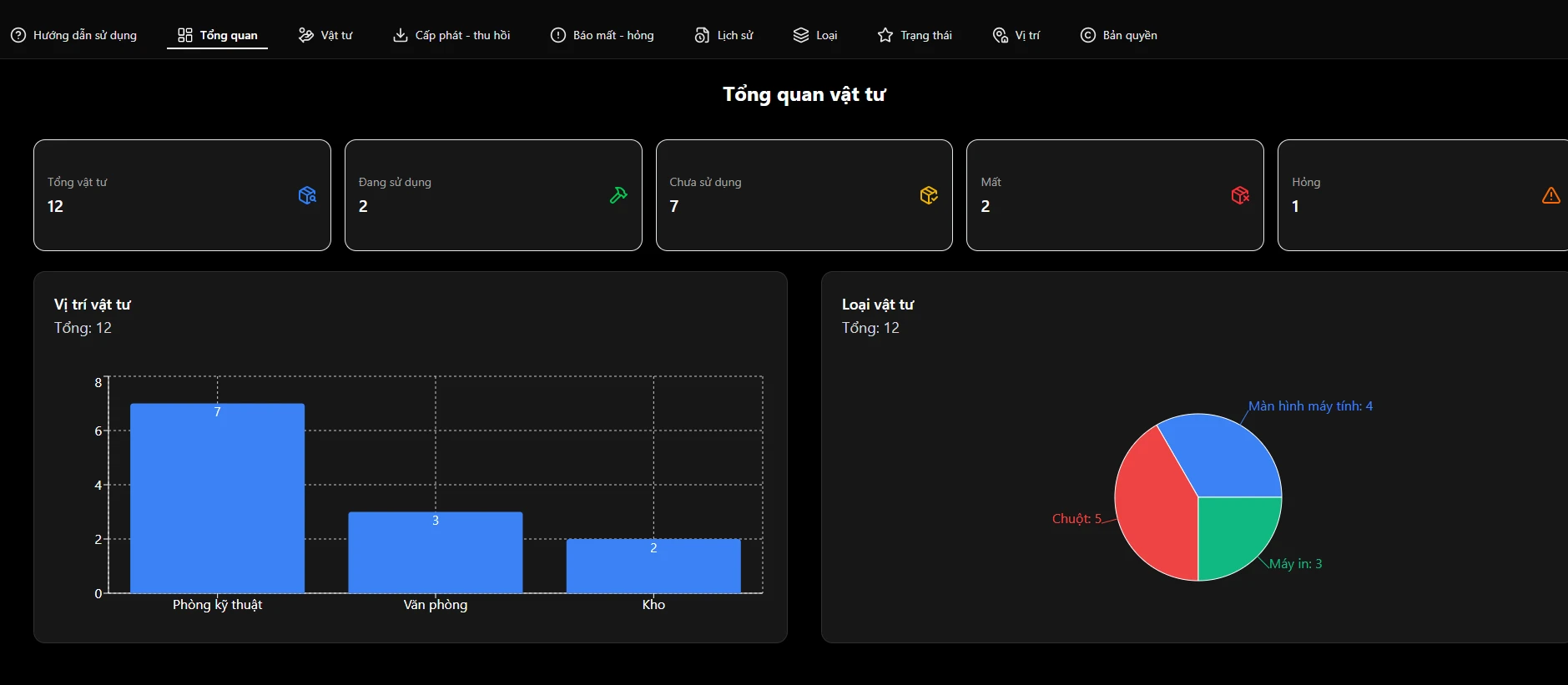1568x685 pixels.
Task: Click the layers icon beside Loại
Action: pos(801,35)
